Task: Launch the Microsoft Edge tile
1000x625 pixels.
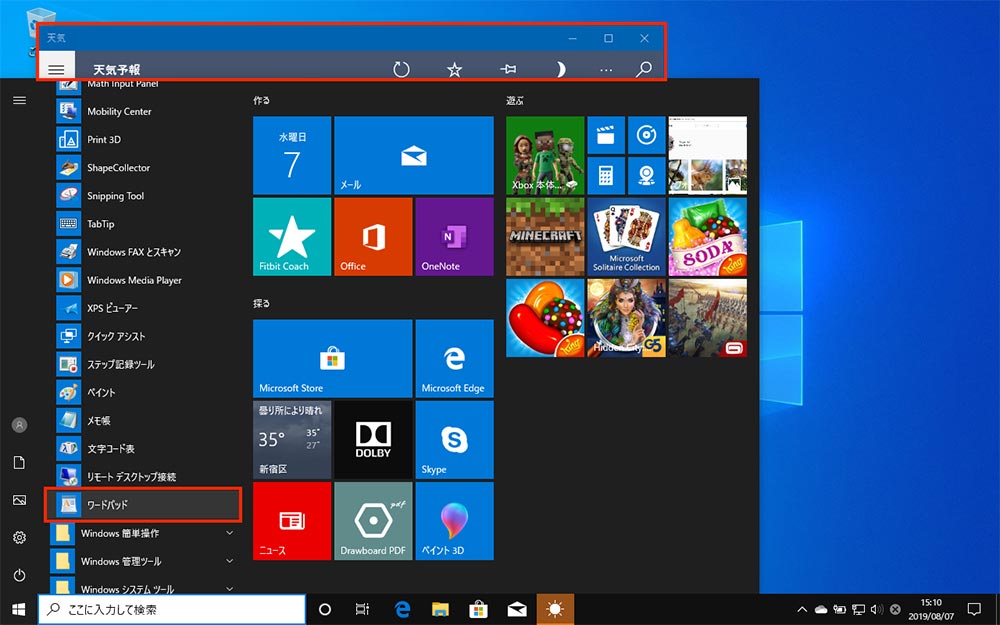Action: [x=454, y=358]
